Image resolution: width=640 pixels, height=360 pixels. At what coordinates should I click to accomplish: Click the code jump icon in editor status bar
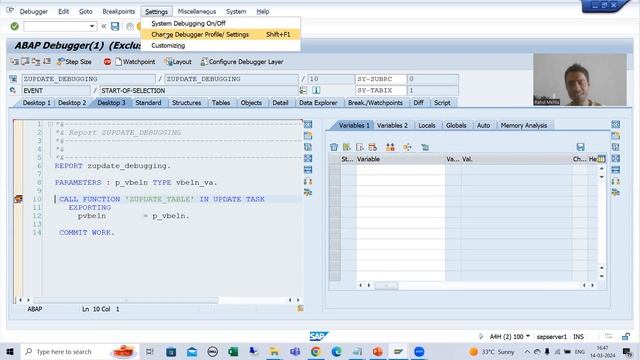[x=300, y=309]
